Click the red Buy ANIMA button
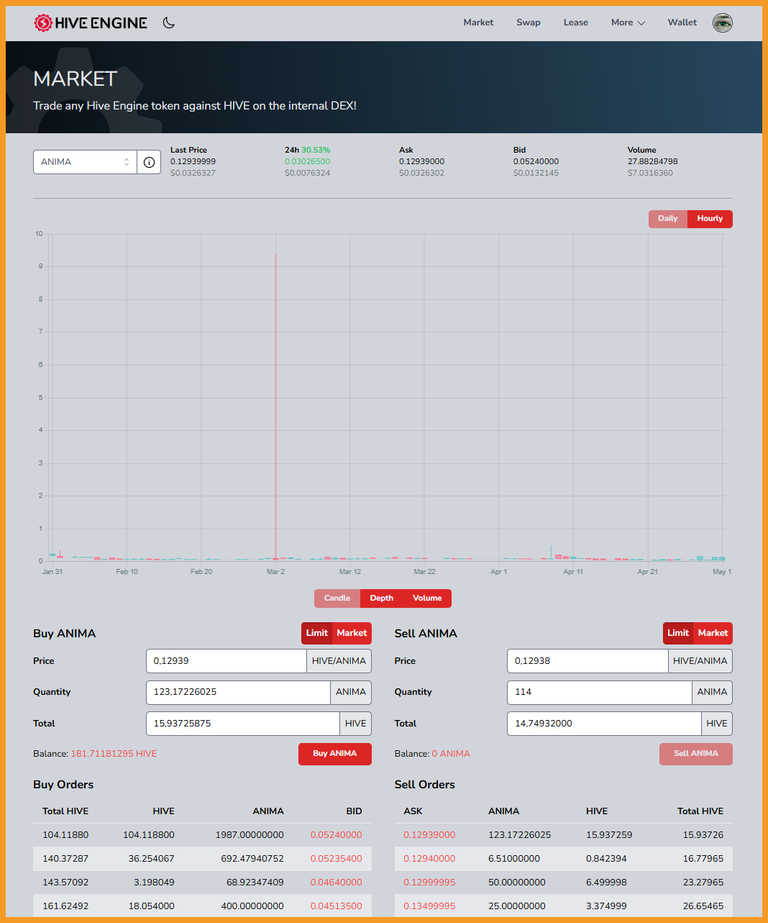Viewport: 768px width, 923px height. click(335, 753)
